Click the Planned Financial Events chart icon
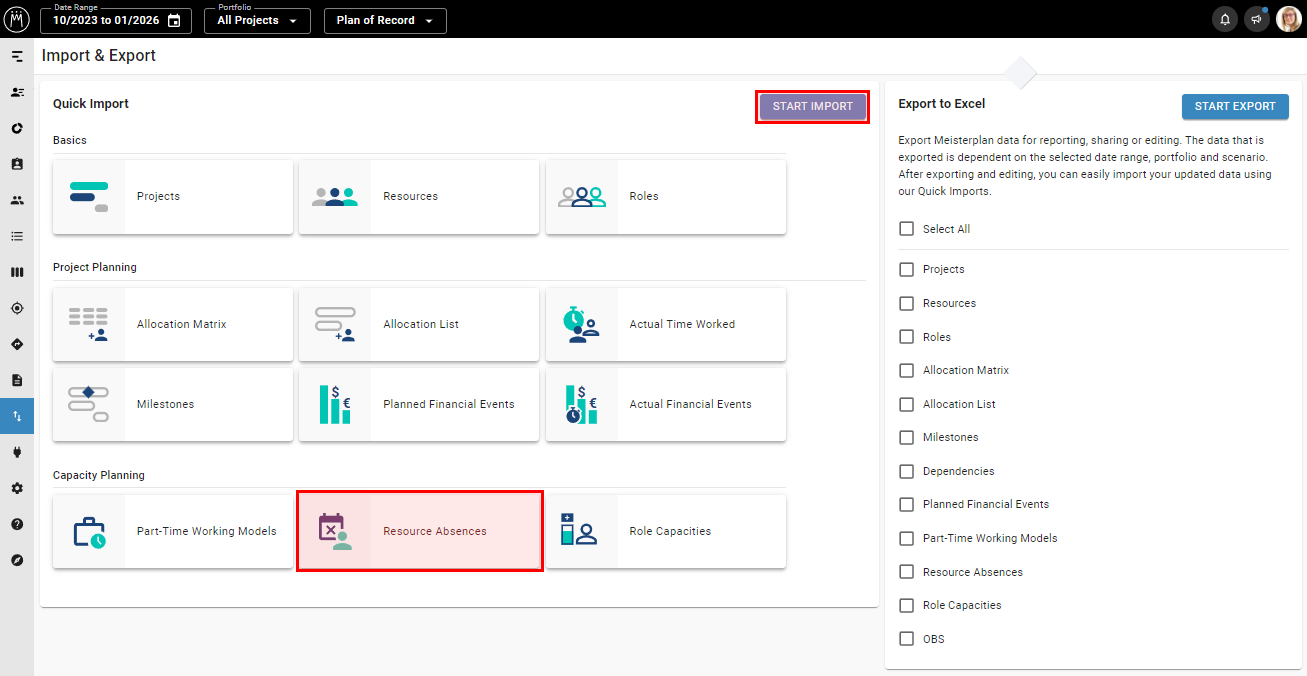 (x=335, y=404)
